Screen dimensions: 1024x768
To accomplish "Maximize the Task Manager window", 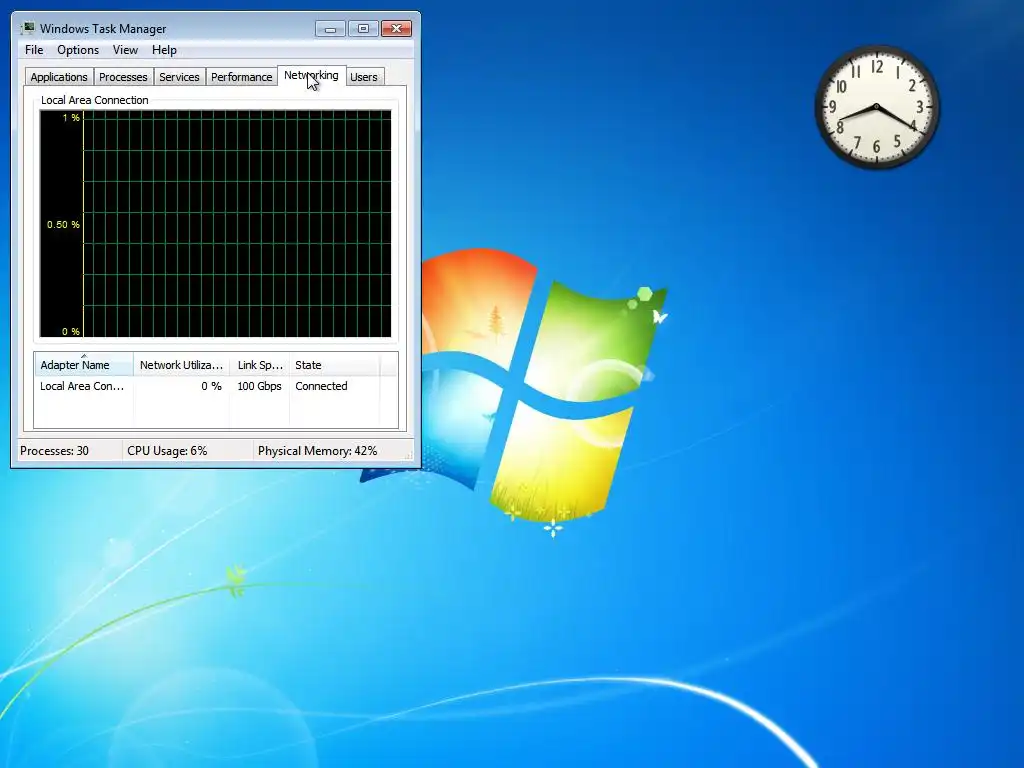I will point(363,29).
